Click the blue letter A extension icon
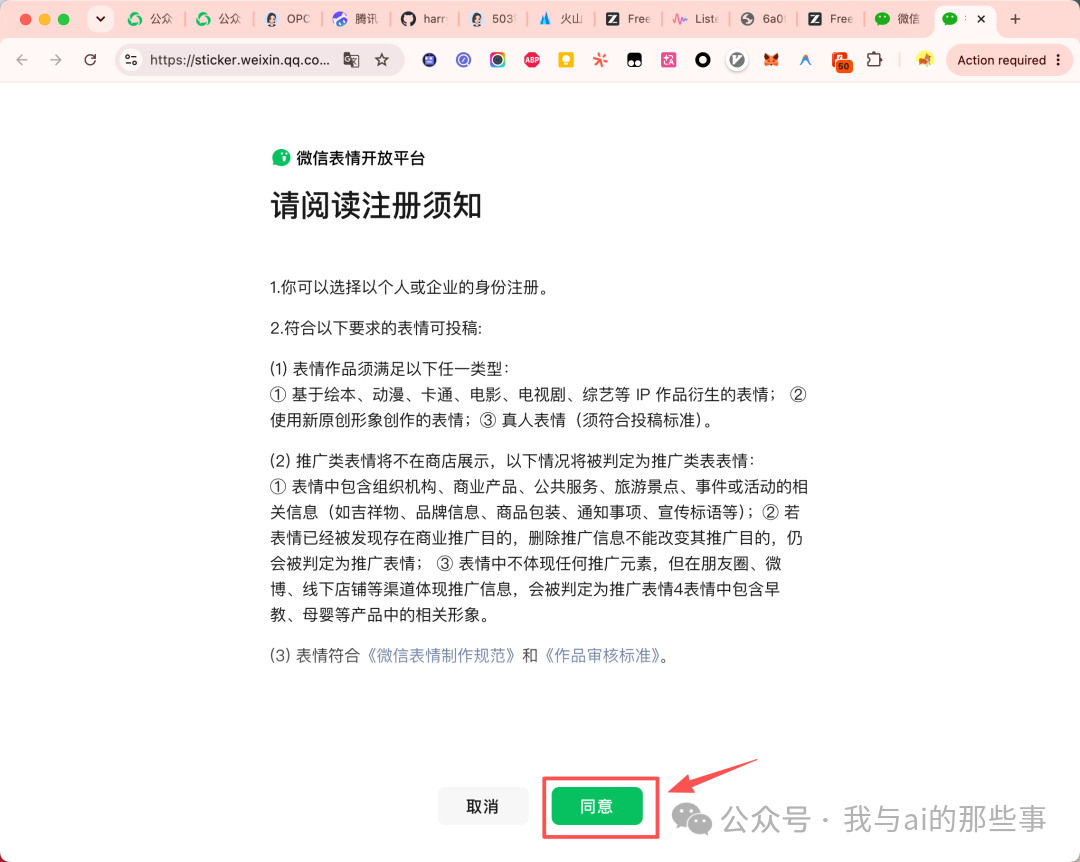 point(805,60)
